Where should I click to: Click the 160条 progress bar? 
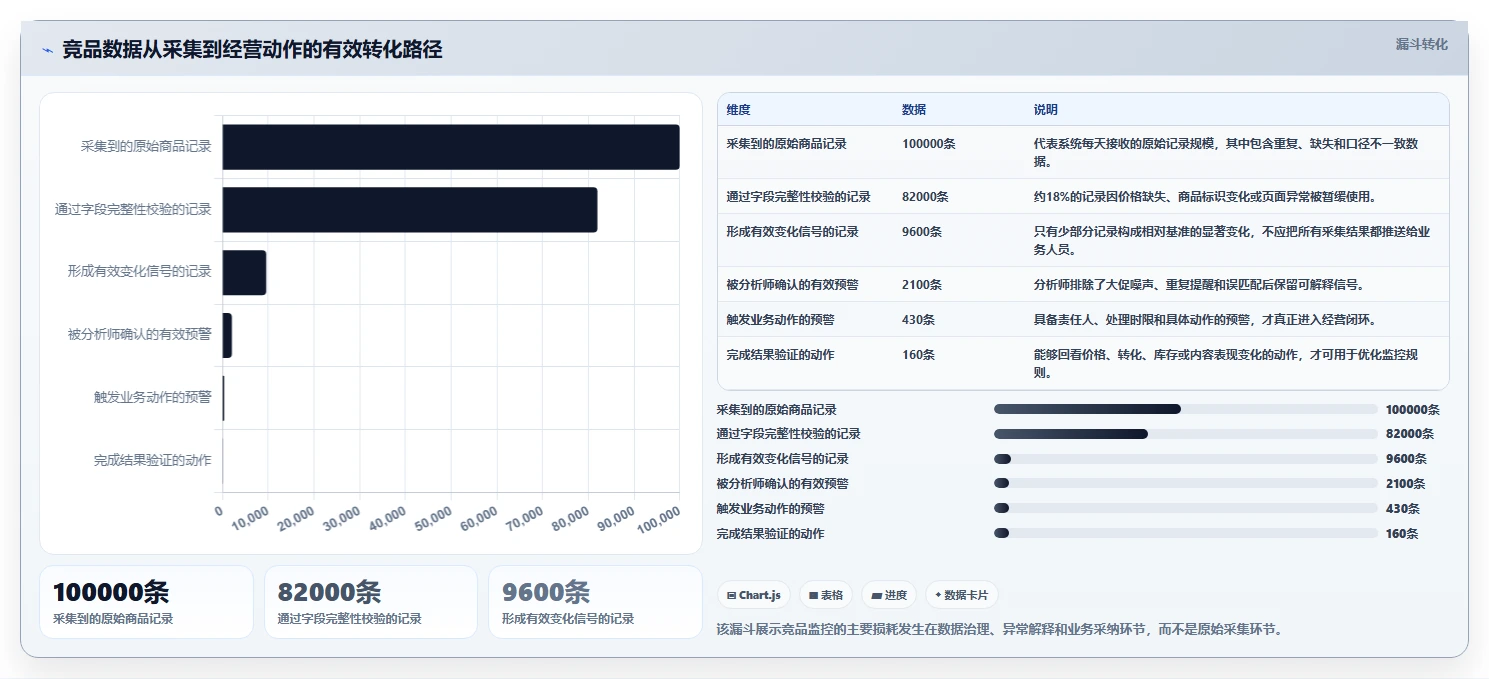pyautogui.click(x=1186, y=533)
